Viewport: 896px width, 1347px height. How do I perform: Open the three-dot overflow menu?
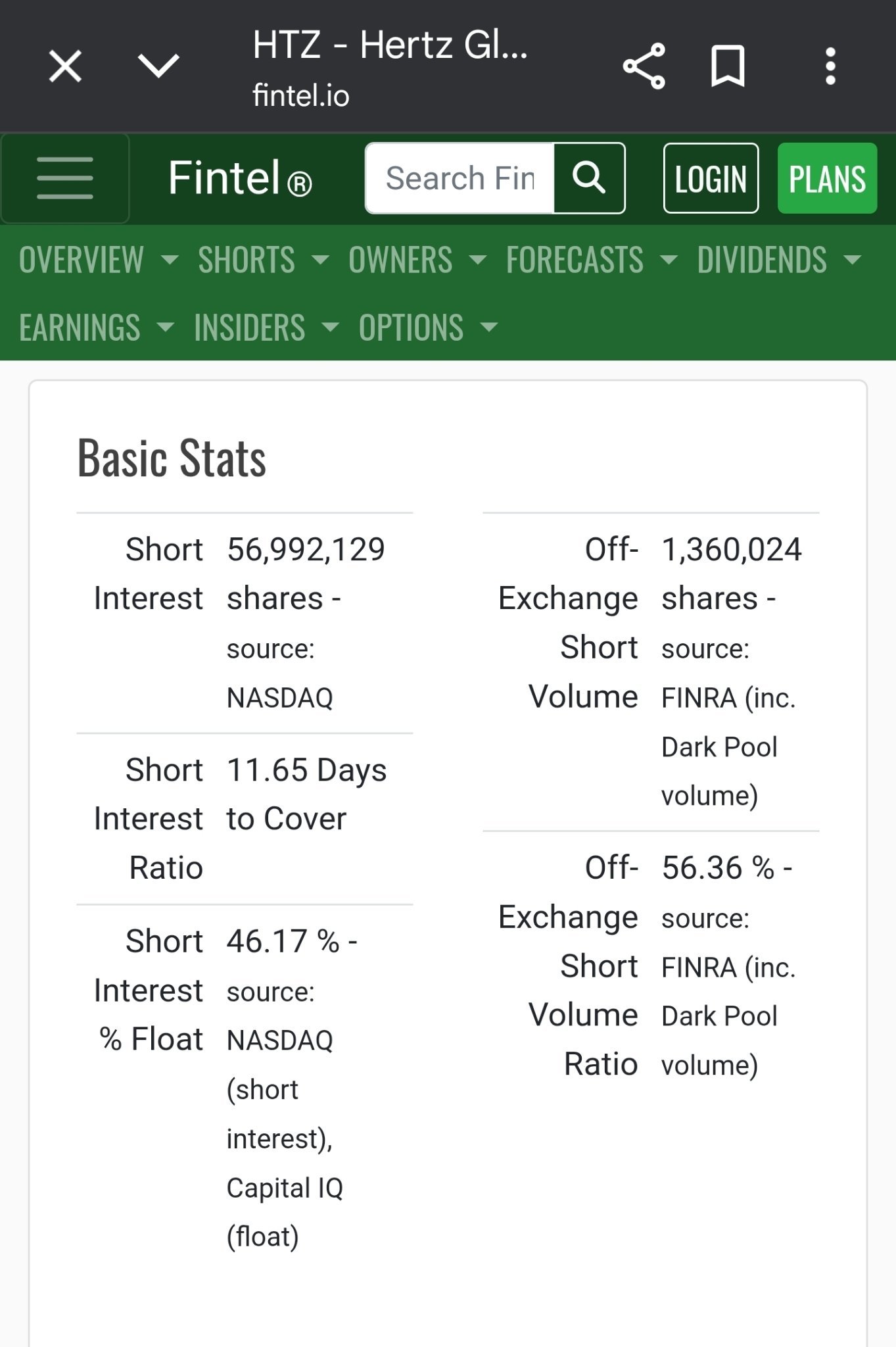click(831, 66)
